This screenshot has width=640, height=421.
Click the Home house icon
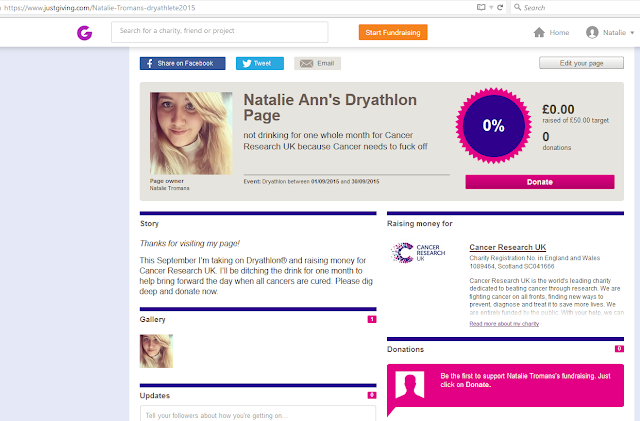[539, 32]
